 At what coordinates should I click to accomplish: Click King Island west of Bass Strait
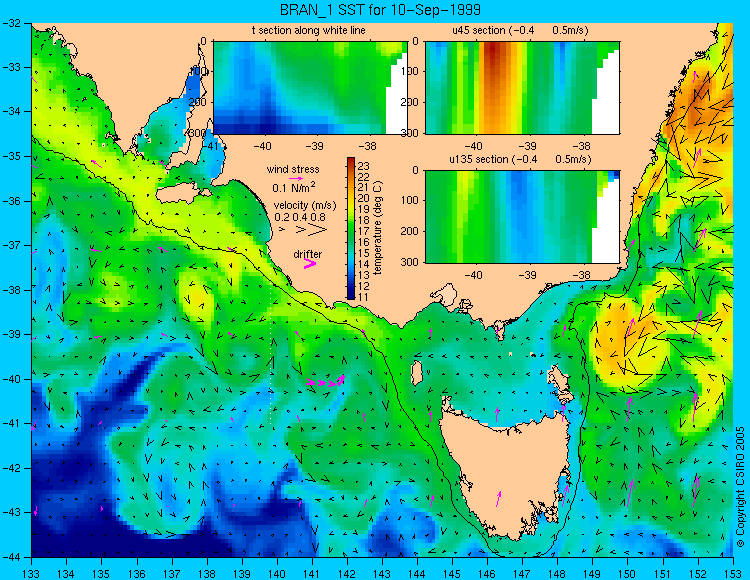click(x=417, y=373)
